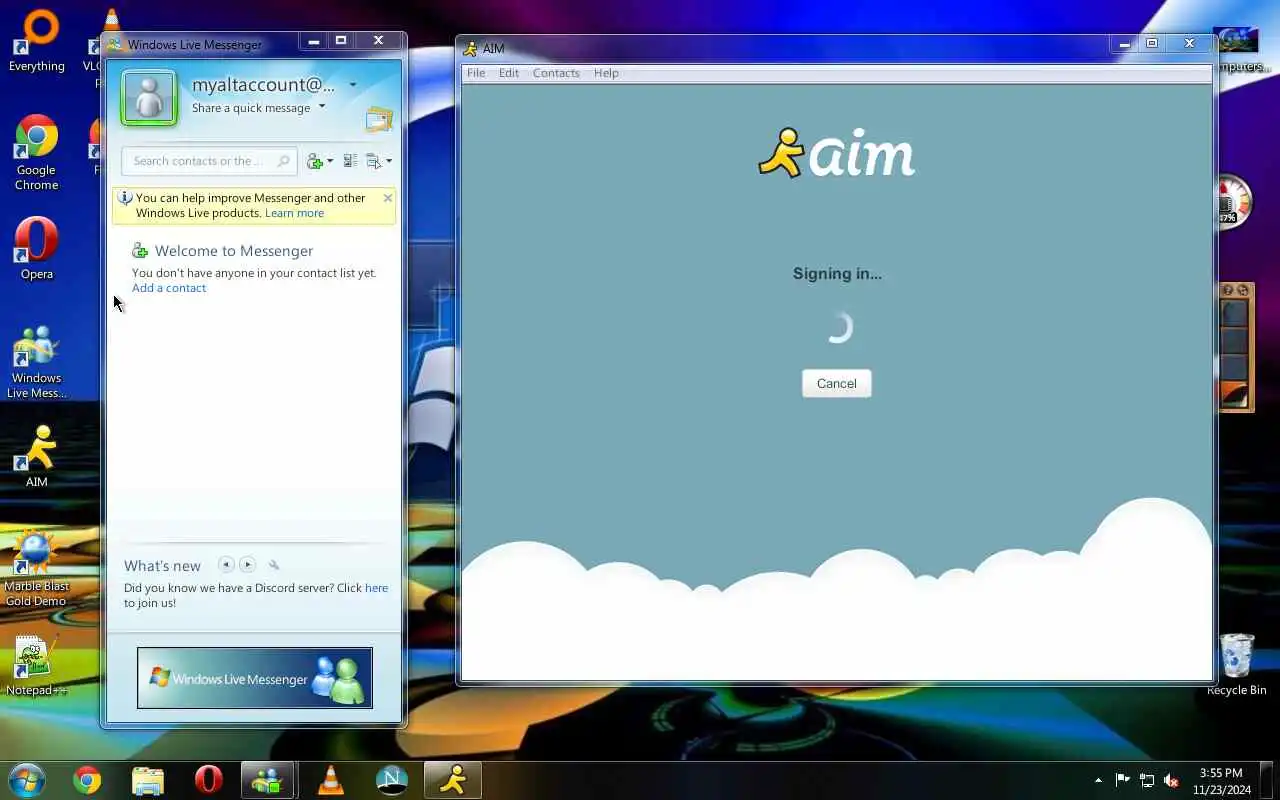Open the myaltaccount status dropdown arrow
The image size is (1280, 800).
coord(352,85)
